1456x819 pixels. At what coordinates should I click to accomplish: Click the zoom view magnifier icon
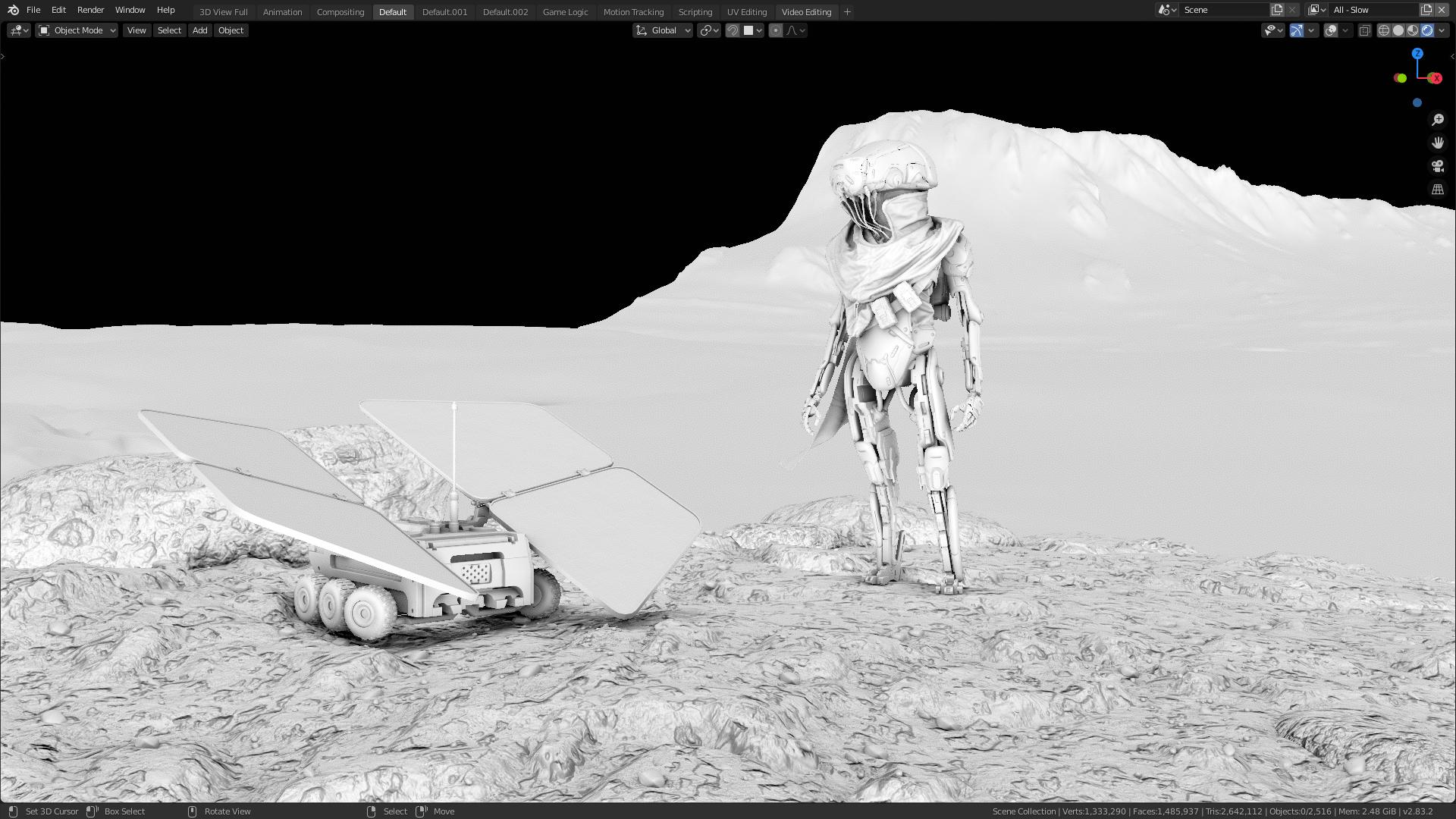point(1437,120)
